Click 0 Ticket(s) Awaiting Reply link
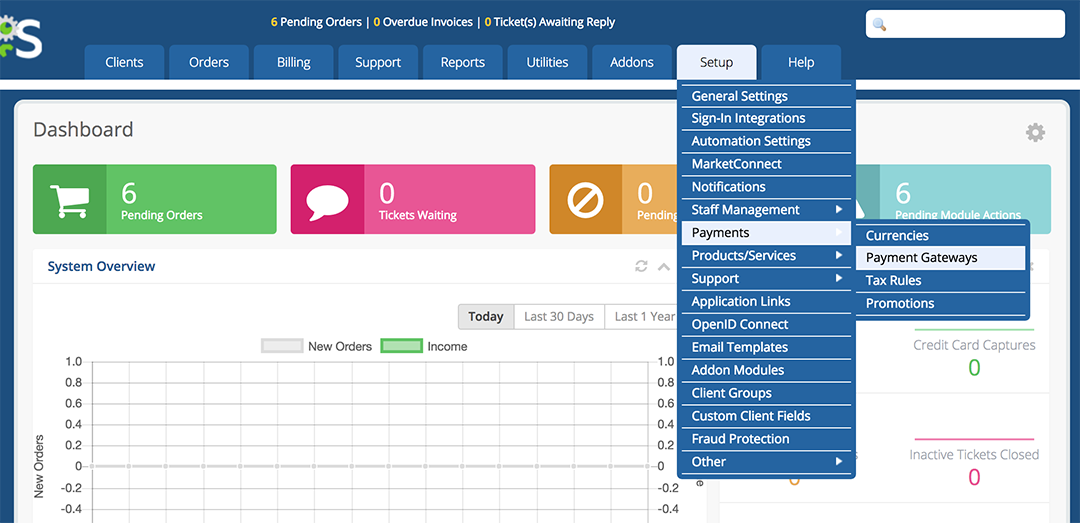Viewport: 1080px width, 523px height. [550, 22]
